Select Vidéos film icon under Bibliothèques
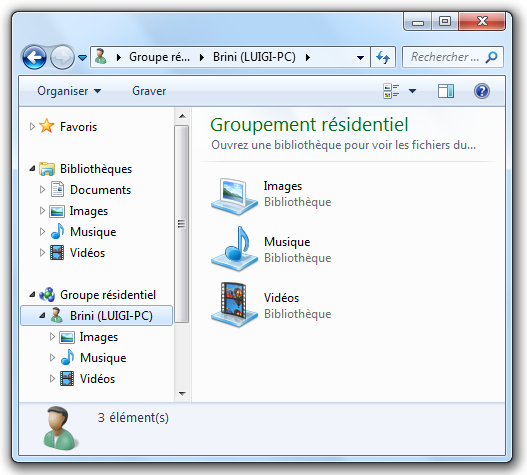 click(57, 252)
